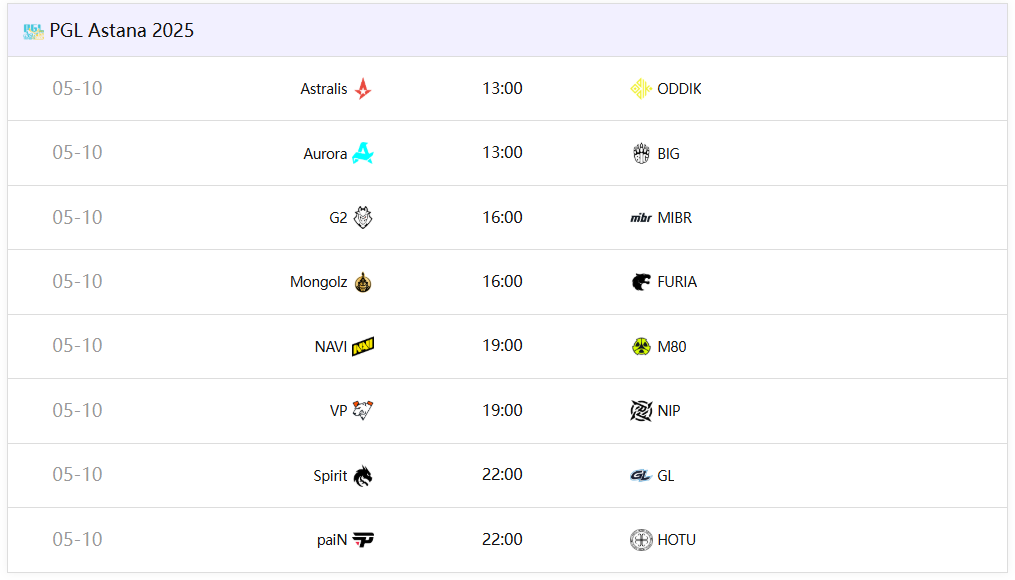Click the Spirit dragon logo
Image resolution: width=1015 pixels, height=580 pixels.
click(363, 476)
